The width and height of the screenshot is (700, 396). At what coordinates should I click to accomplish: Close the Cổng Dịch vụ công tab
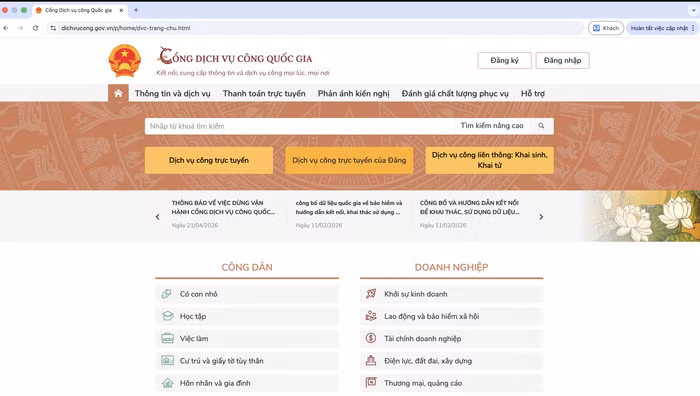(121, 10)
